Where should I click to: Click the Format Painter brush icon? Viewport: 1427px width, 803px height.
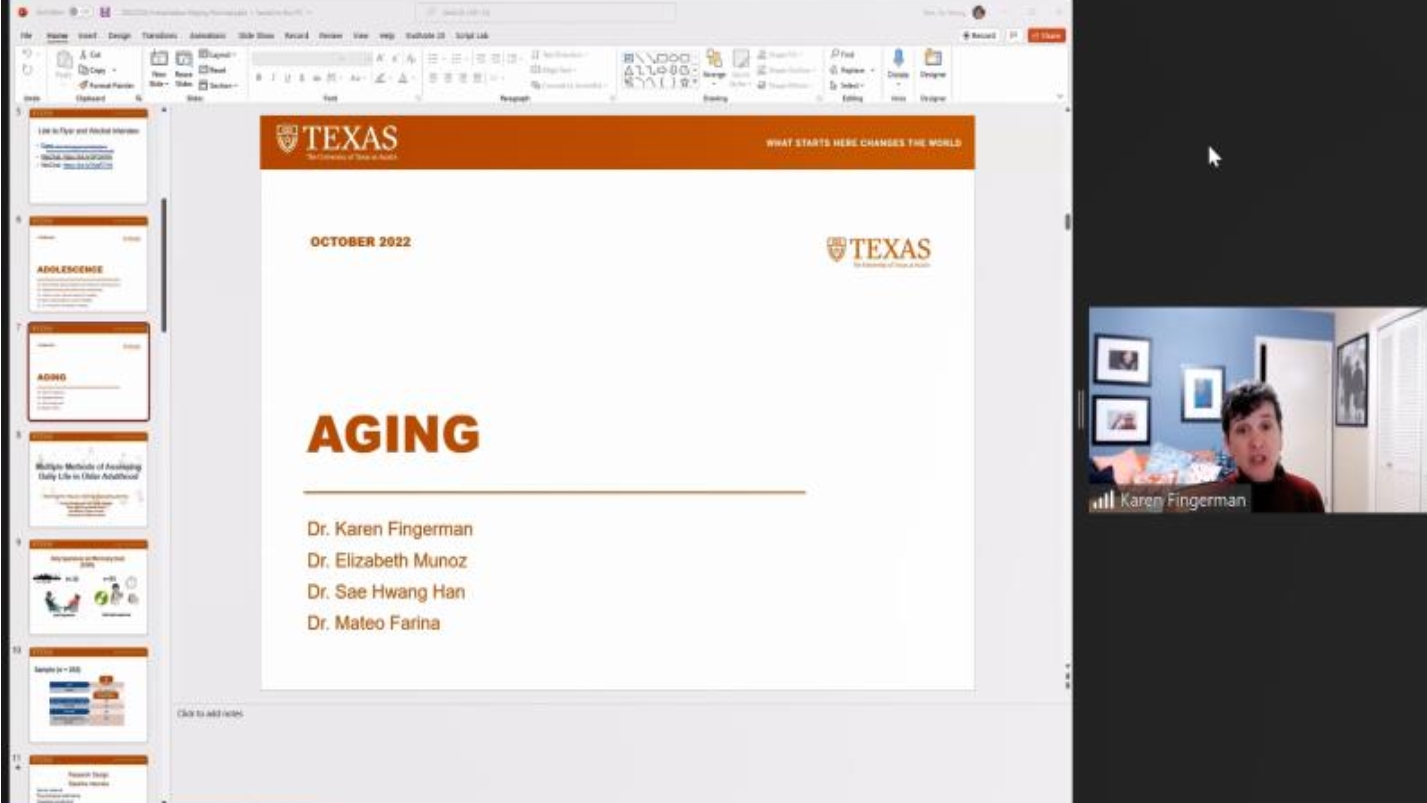pyautogui.click(x=82, y=86)
